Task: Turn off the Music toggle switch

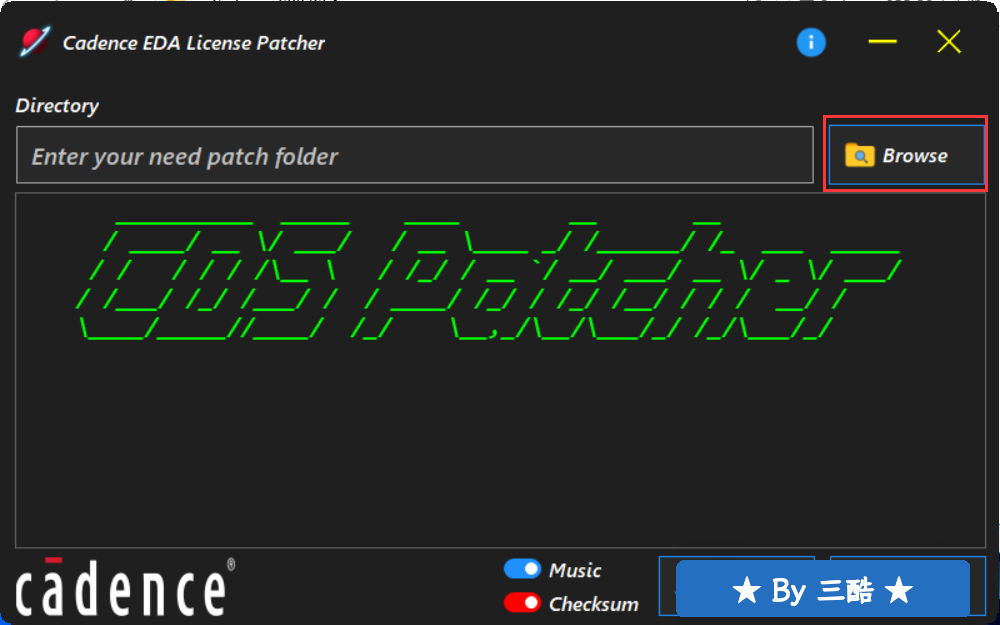Action: click(522, 569)
